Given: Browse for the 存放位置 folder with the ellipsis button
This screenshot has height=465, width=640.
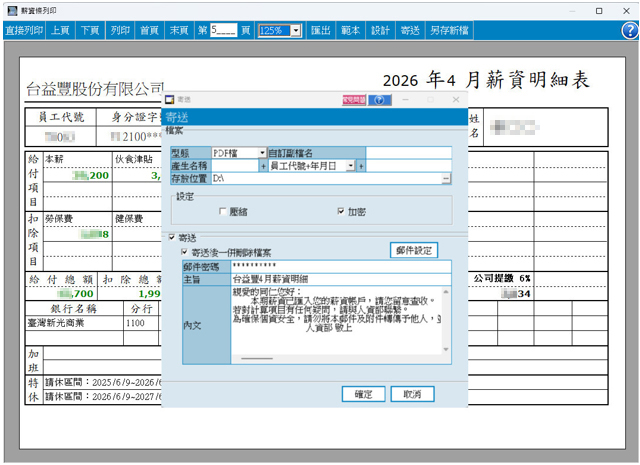Looking at the screenshot, I should pos(447,178).
